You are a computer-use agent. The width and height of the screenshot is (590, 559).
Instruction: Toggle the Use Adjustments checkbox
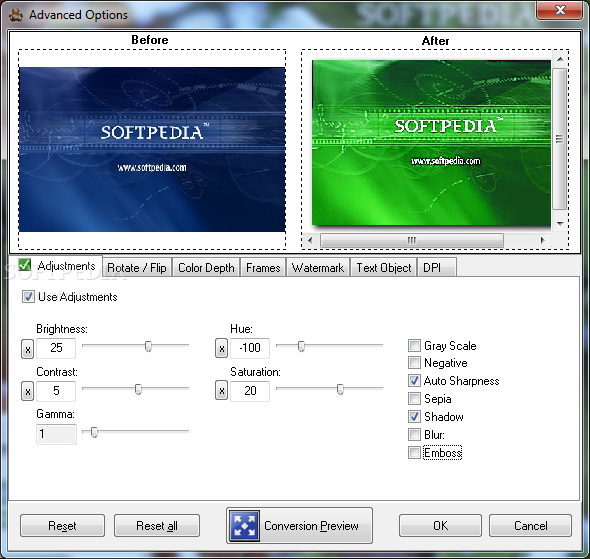[28, 297]
